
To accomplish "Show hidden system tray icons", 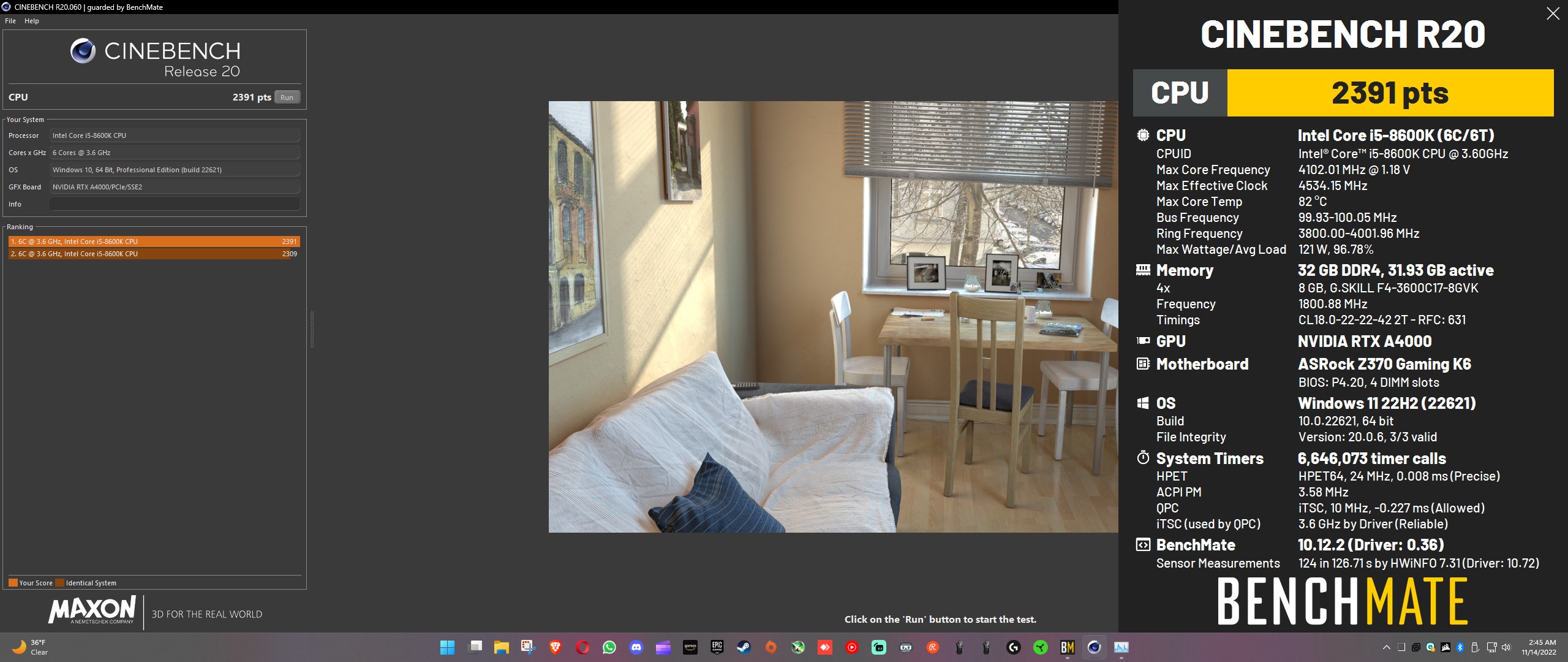I will [1386, 647].
